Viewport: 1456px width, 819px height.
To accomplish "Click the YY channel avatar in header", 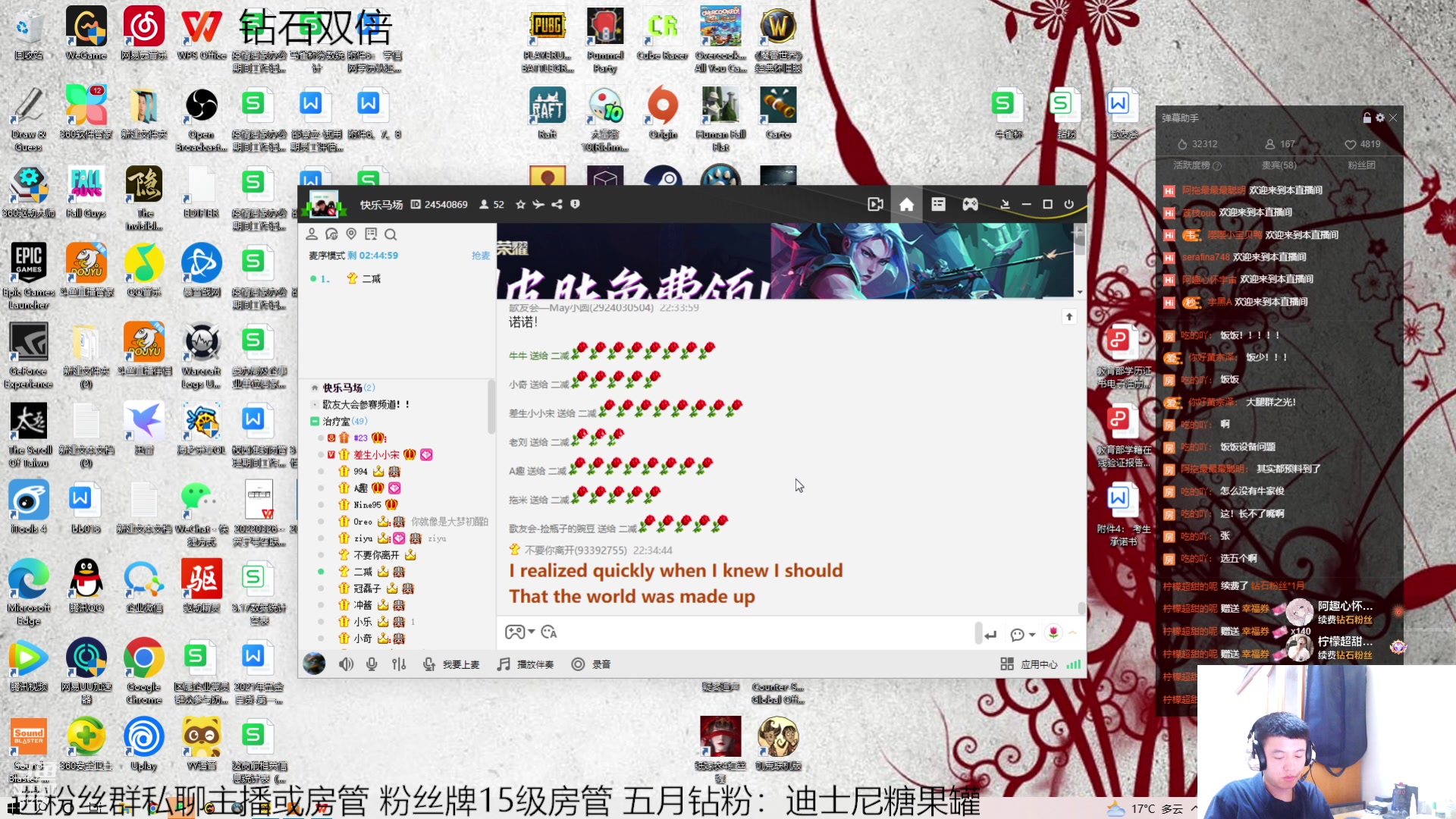I will 323,204.
